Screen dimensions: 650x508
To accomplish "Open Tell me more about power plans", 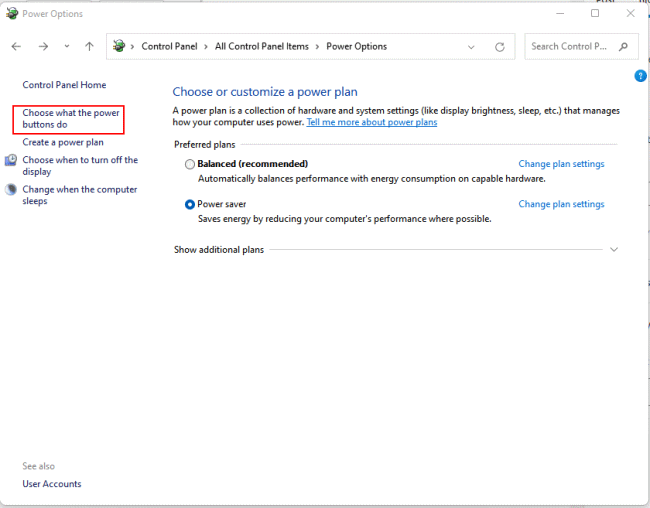I will [372, 122].
